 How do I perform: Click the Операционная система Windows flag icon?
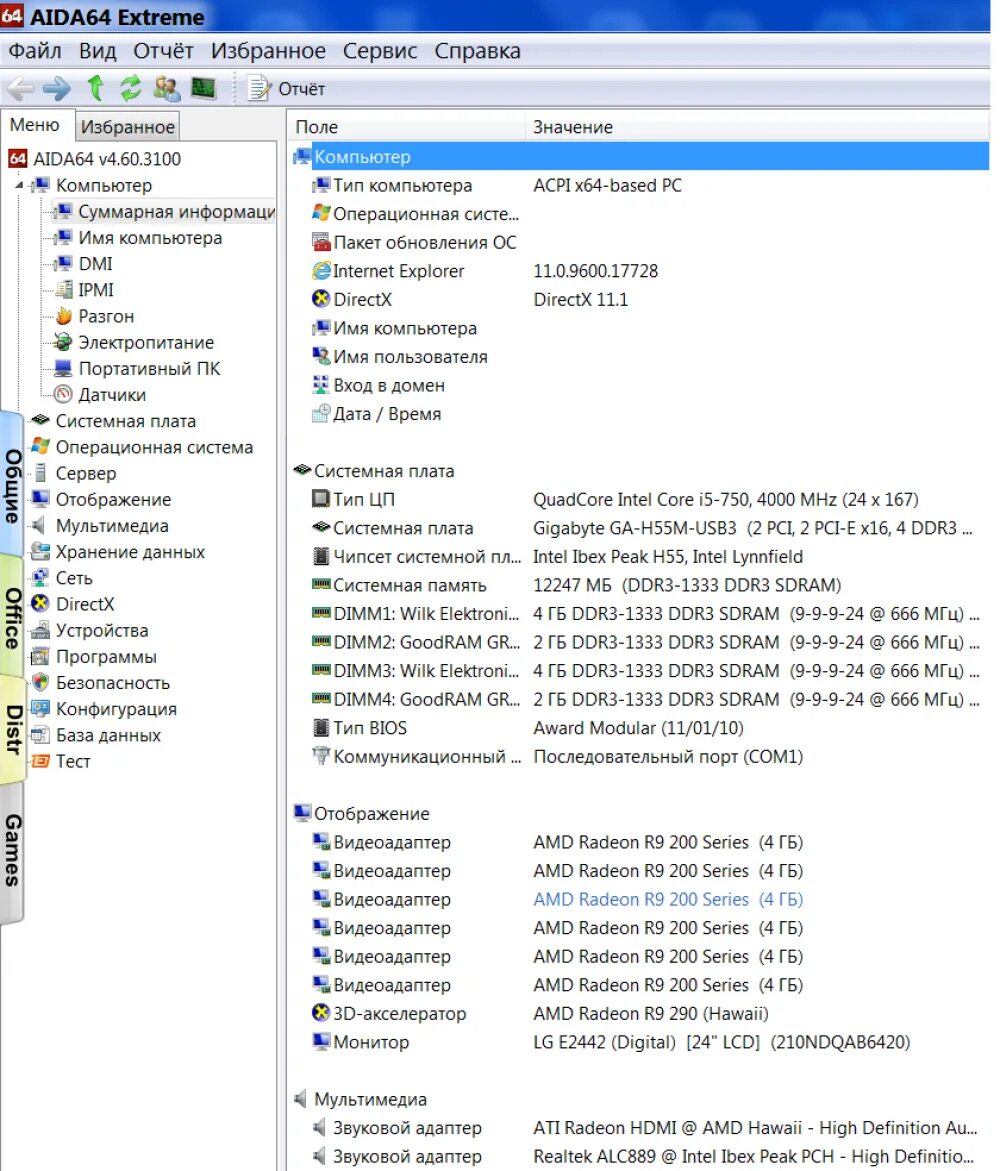point(41,447)
